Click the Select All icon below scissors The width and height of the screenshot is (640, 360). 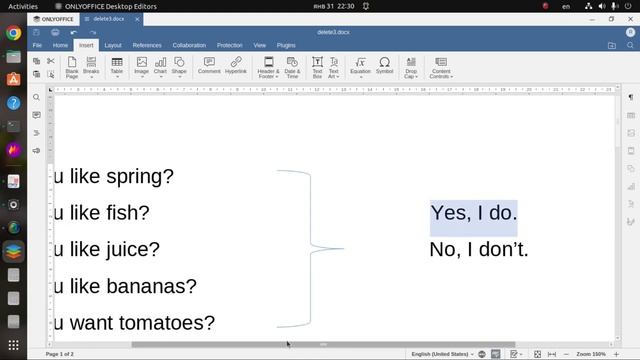click(51, 74)
